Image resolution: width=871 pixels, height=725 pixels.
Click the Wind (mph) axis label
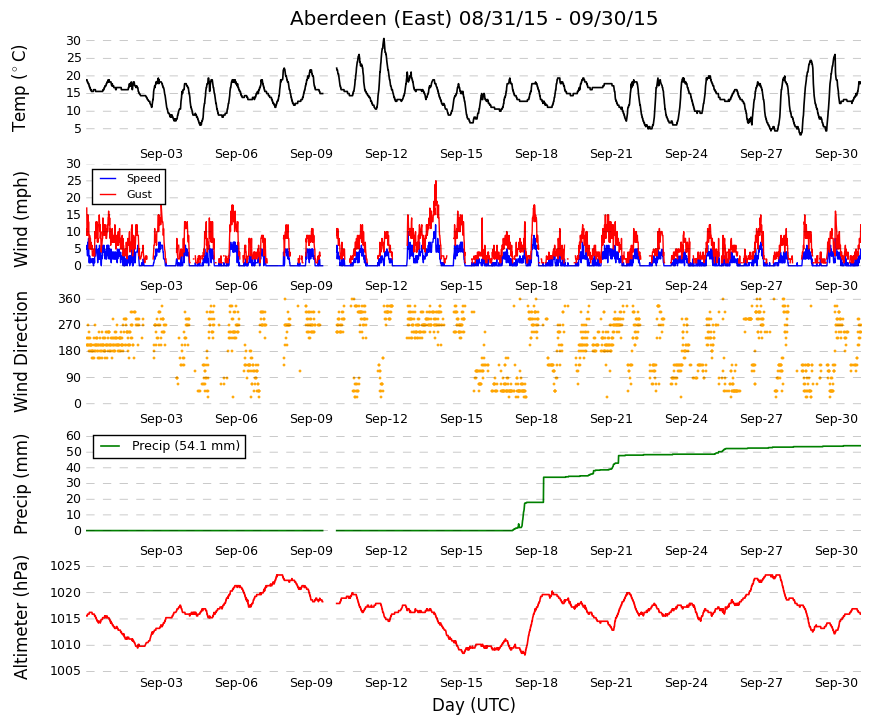click(x=20, y=219)
